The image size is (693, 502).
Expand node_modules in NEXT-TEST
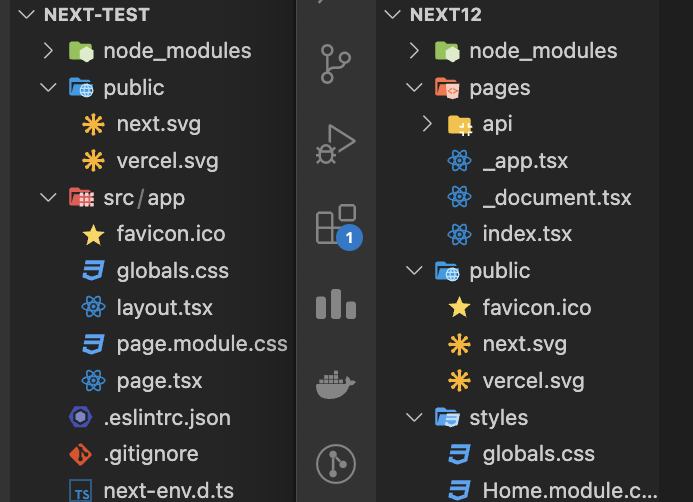coord(48,51)
